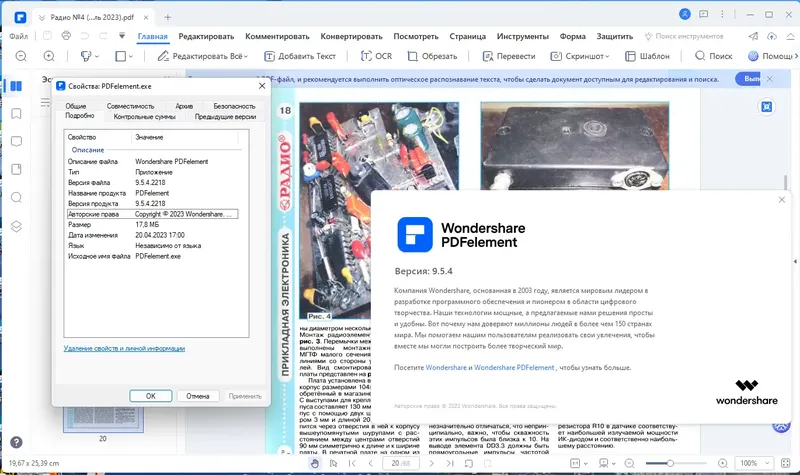Click the user account avatar icon
The width and height of the screenshot is (800, 475).
coord(685,14)
